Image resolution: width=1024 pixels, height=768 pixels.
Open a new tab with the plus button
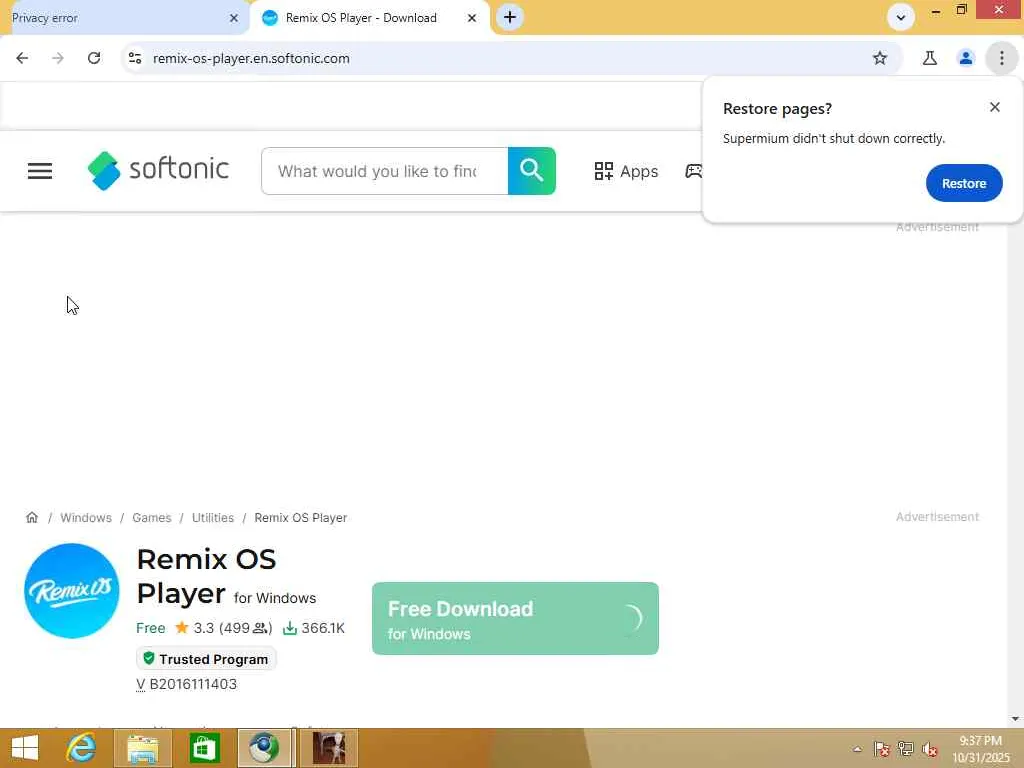pos(510,17)
